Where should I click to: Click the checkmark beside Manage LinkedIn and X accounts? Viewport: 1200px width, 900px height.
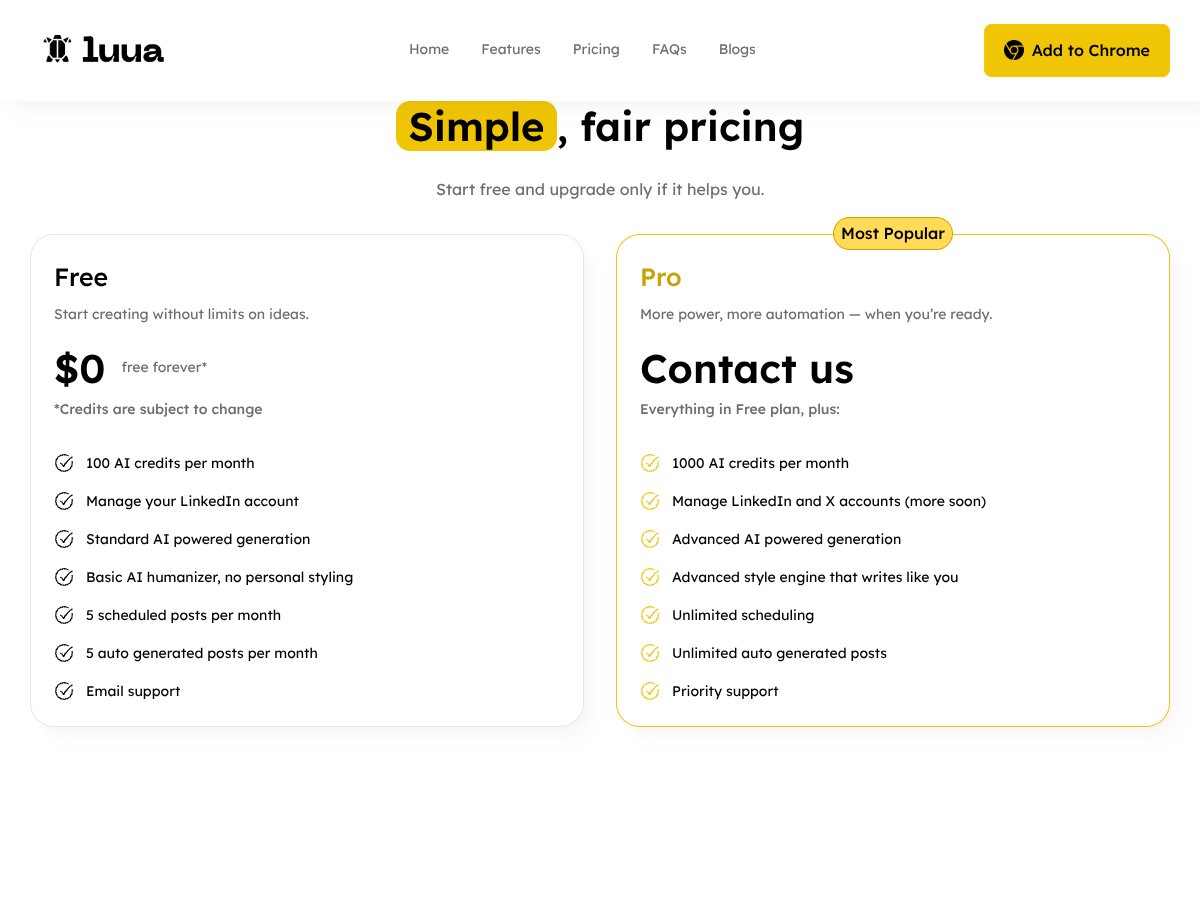point(650,501)
